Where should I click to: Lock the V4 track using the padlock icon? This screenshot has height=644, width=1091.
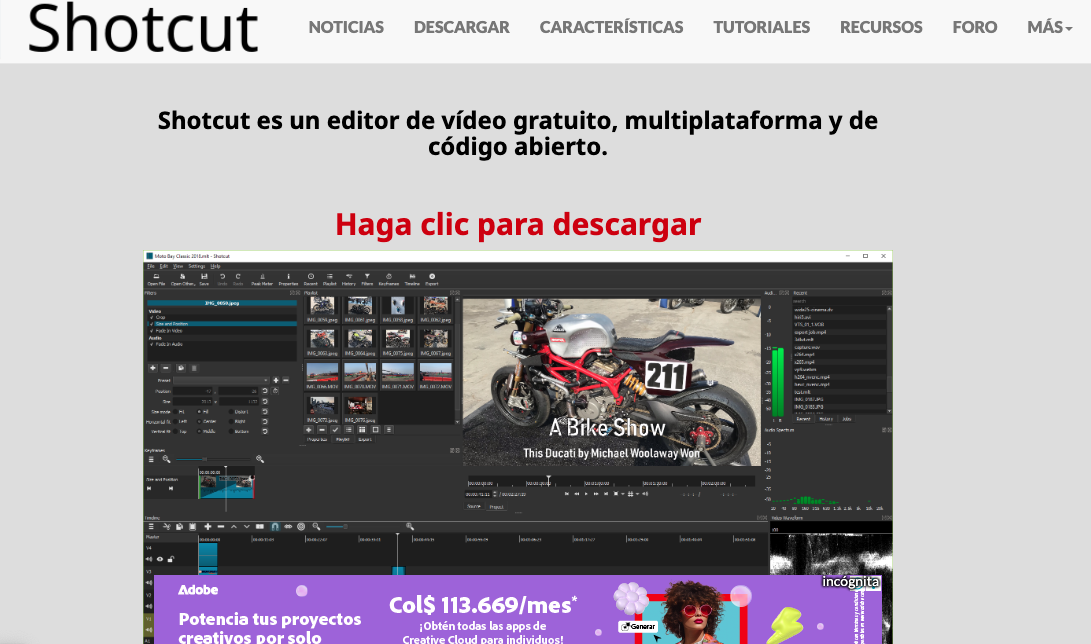click(171, 558)
